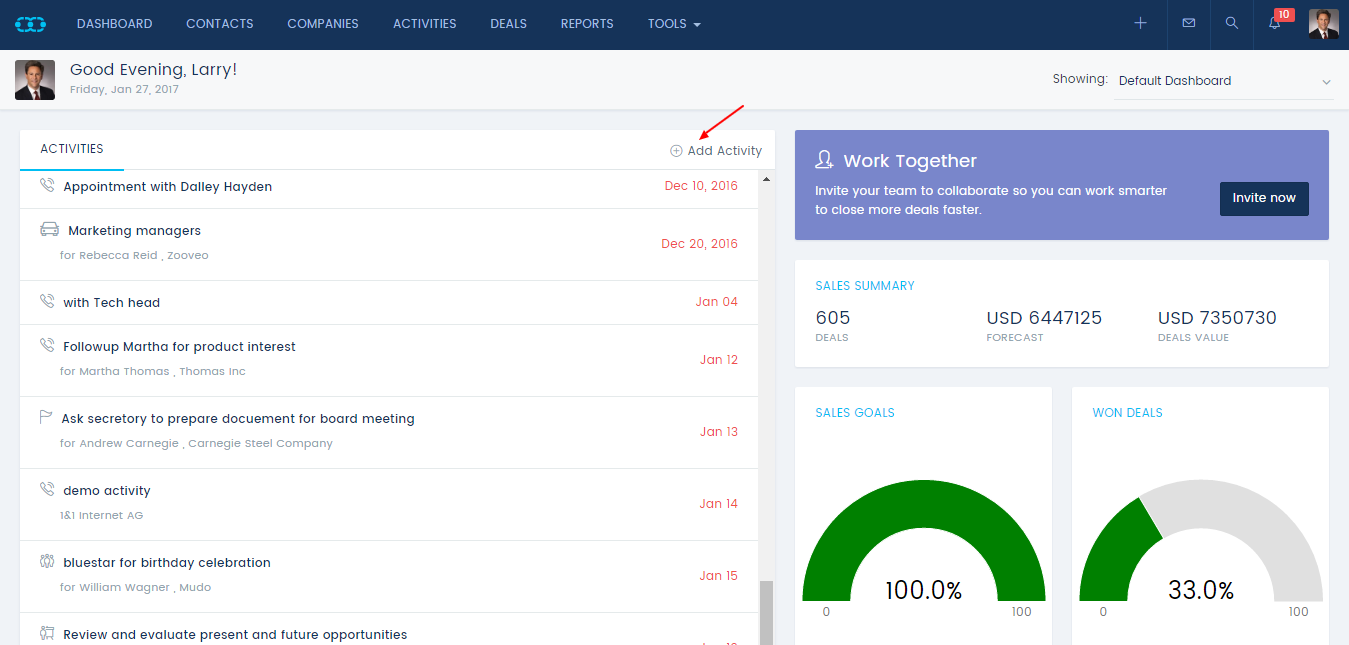Viewport: 1349px width, 645px height.
Task: Click the USD 6447125 forecast value
Action: coord(1044,318)
